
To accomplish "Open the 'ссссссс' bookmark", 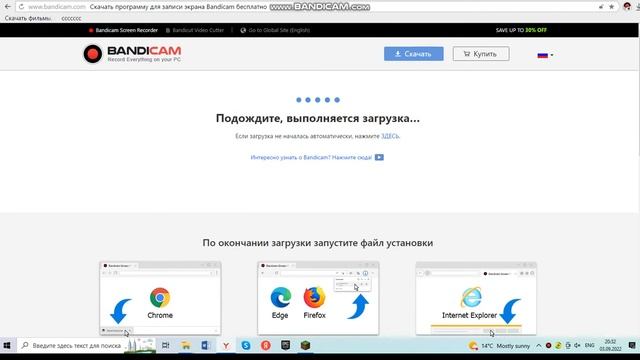I will coord(71,18).
